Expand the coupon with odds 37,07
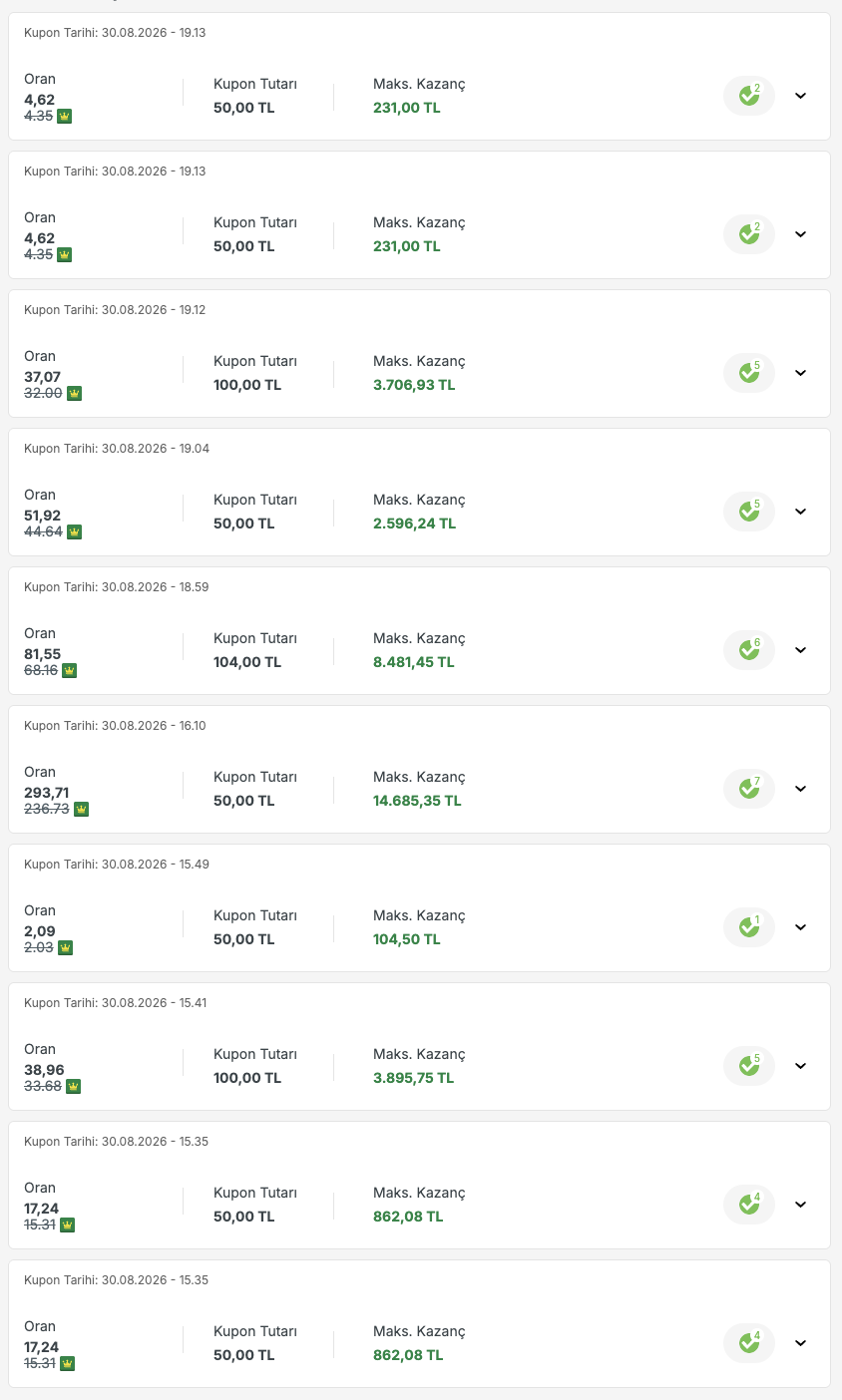 (800, 373)
